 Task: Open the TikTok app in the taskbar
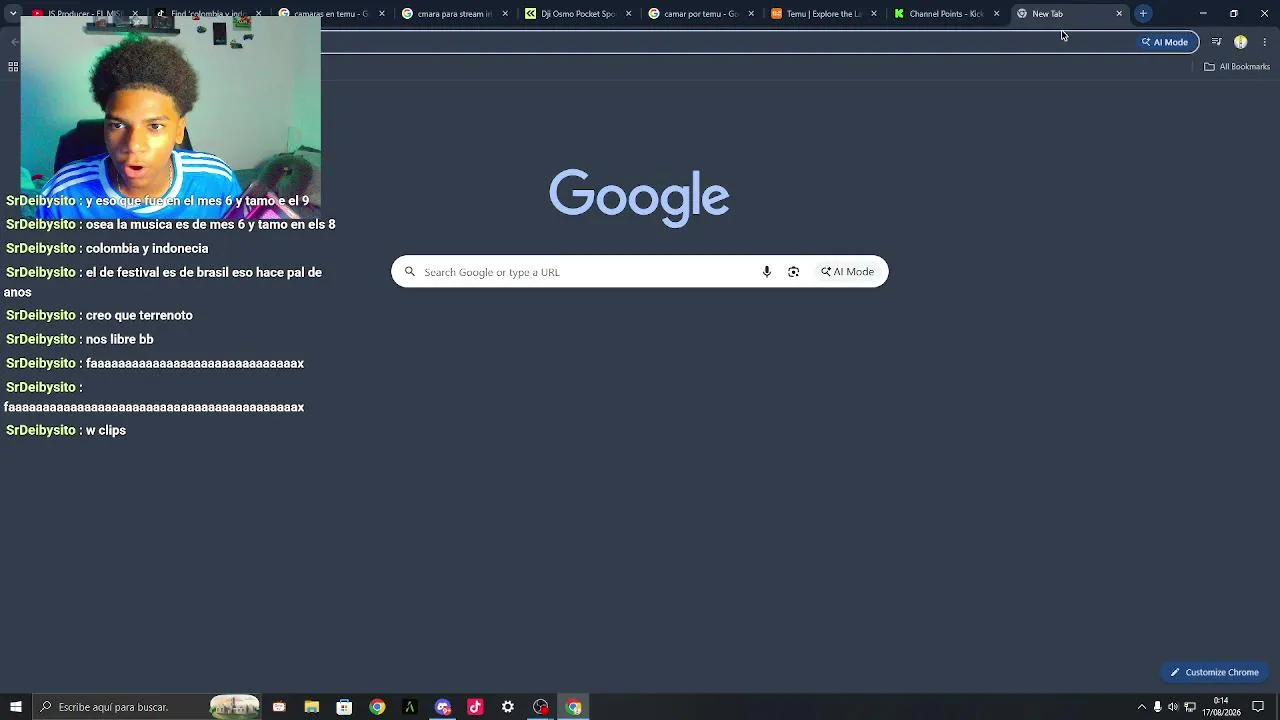[475, 707]
